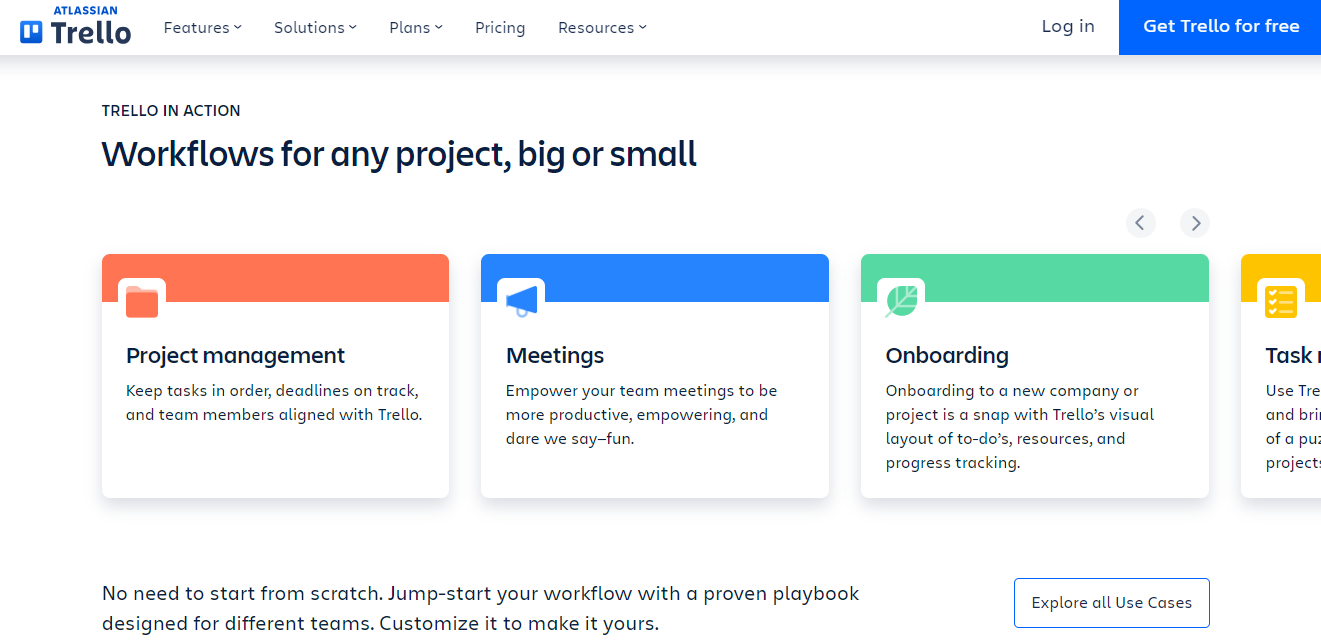
Task: Click the Log in link
Action: point(1068,27)
